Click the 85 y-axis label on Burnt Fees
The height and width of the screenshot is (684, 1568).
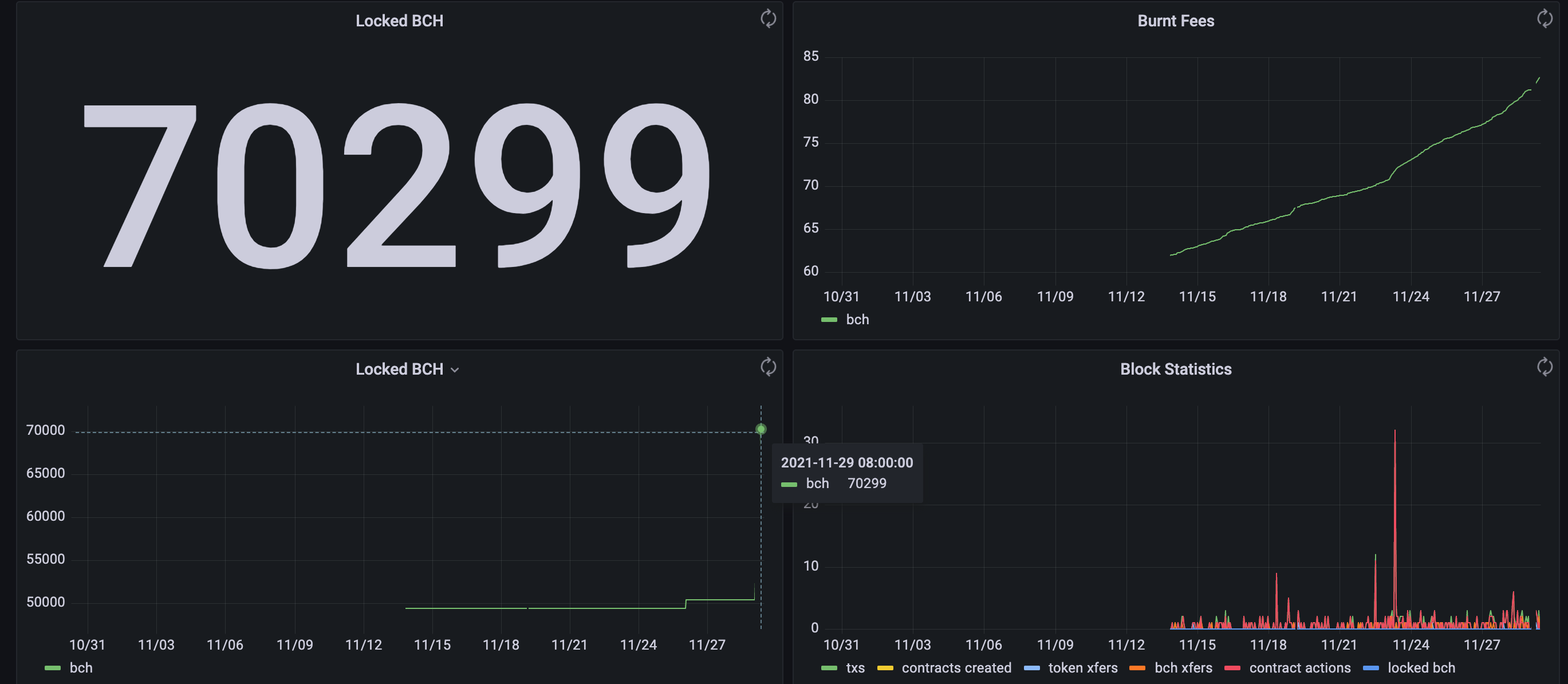click(x=811, y=56)
